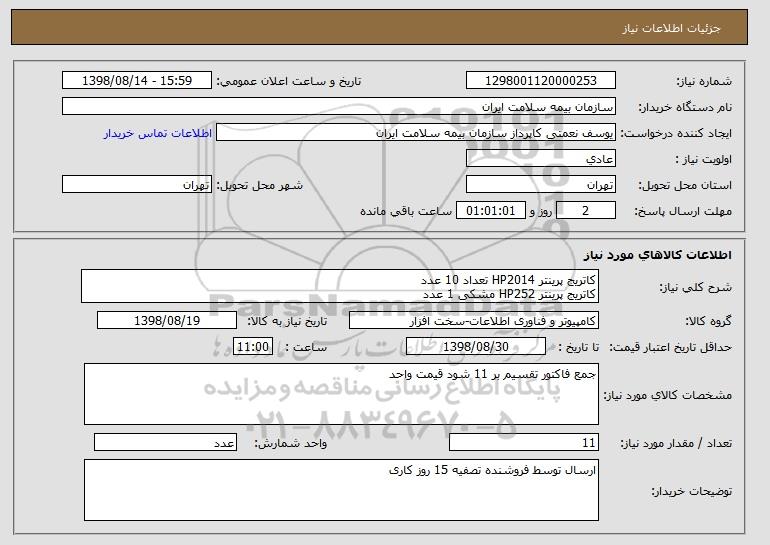Click the counting unit field عدد
The image size is (770, 545).
[165, 442]
